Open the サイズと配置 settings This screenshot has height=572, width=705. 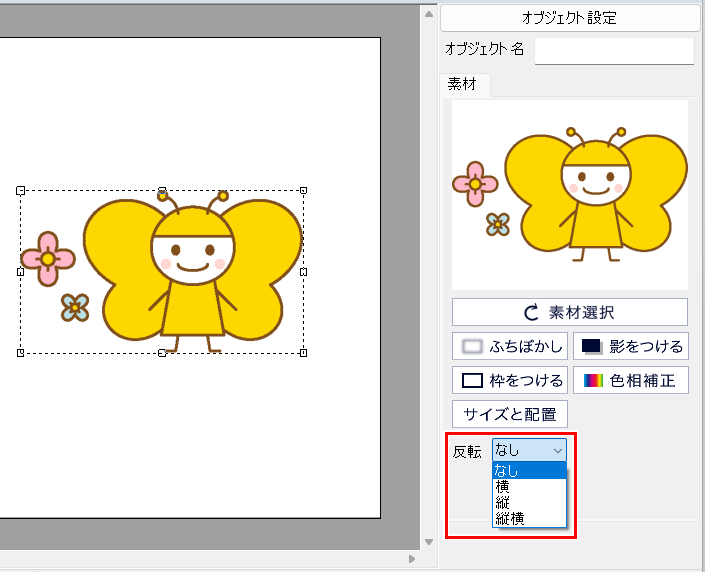pos(510,414)
